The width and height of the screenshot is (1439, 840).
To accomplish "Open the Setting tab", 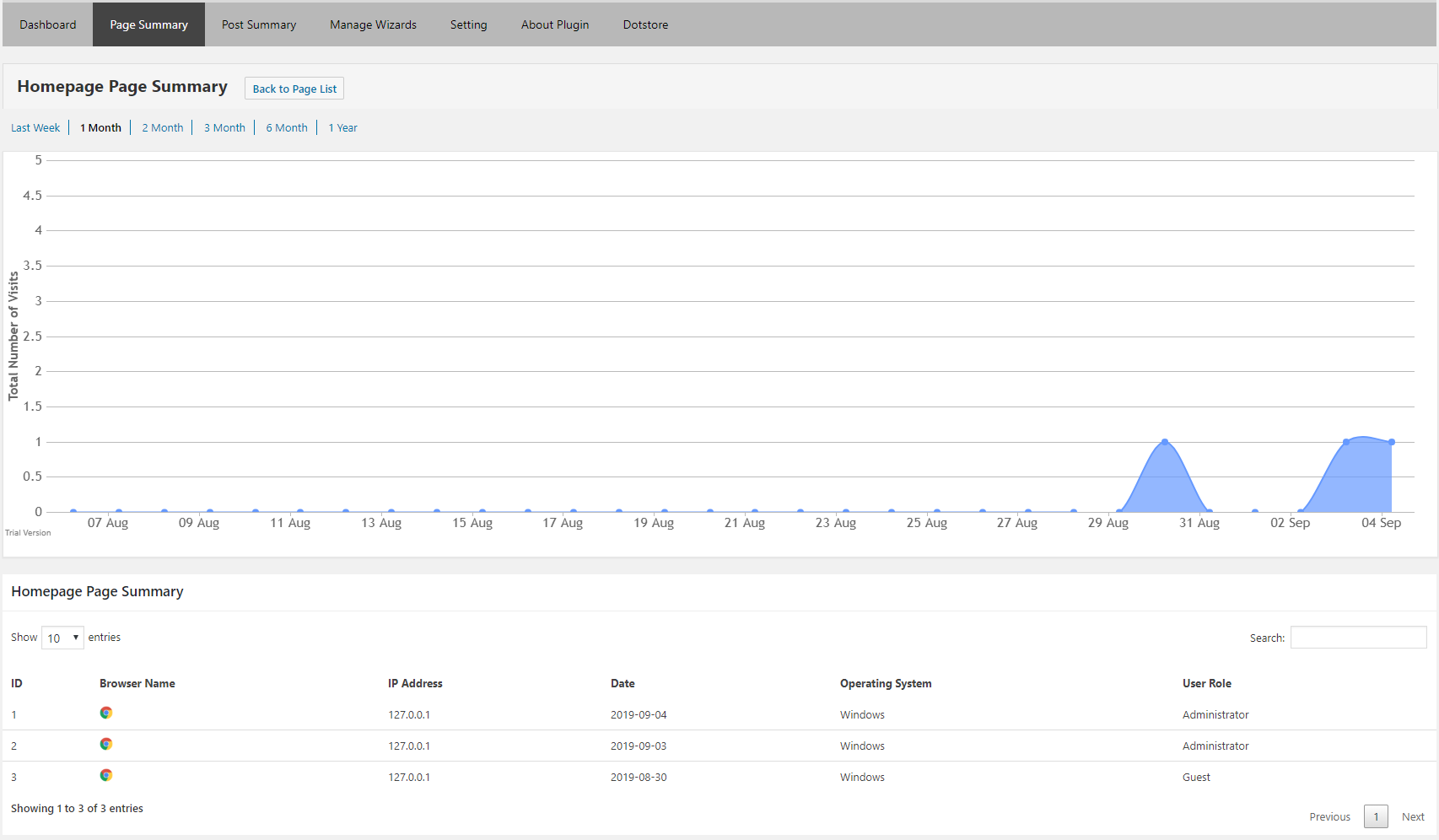I will coord(468,24).
